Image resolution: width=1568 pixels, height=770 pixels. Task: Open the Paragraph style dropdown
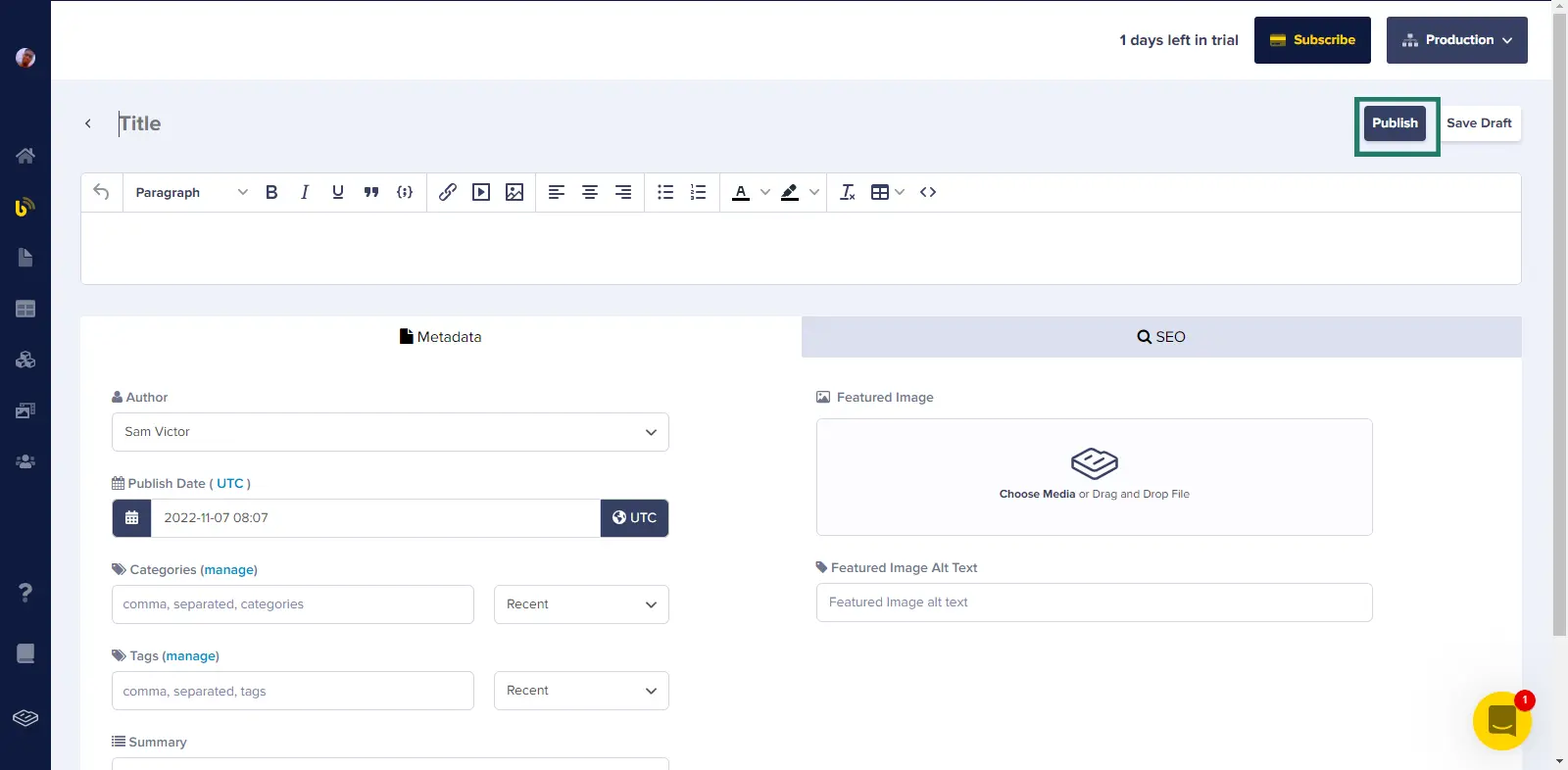click(191, 192)
